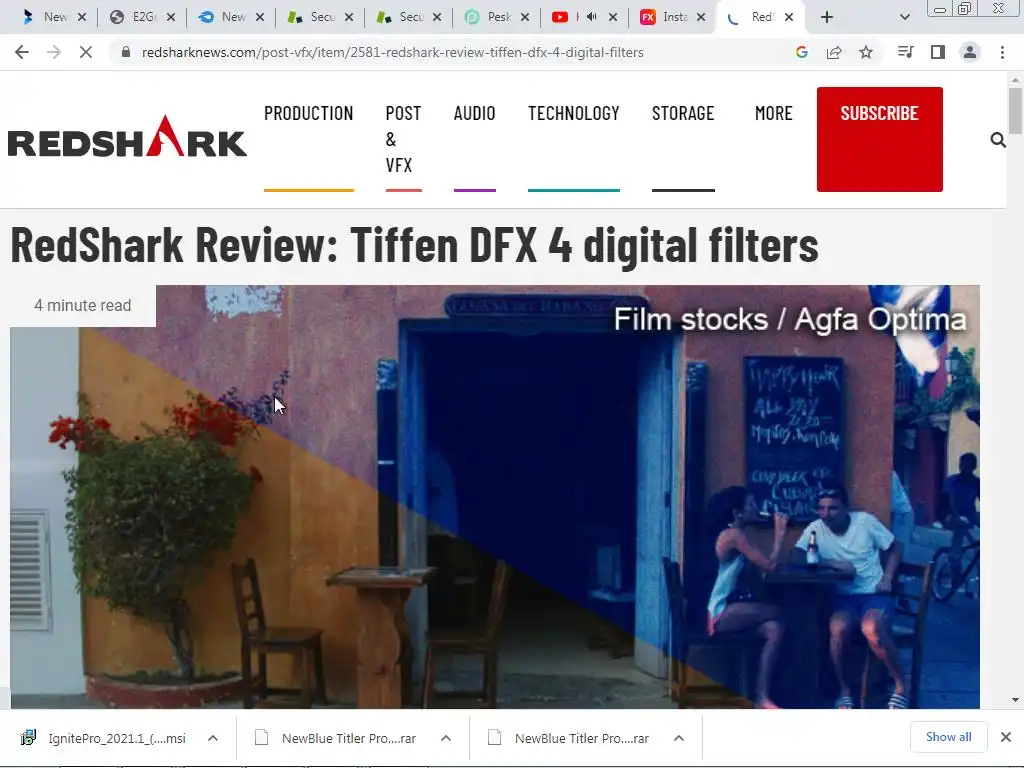Open the POST & VFX section
The image size is (1024, 768).
coord(403,139)
